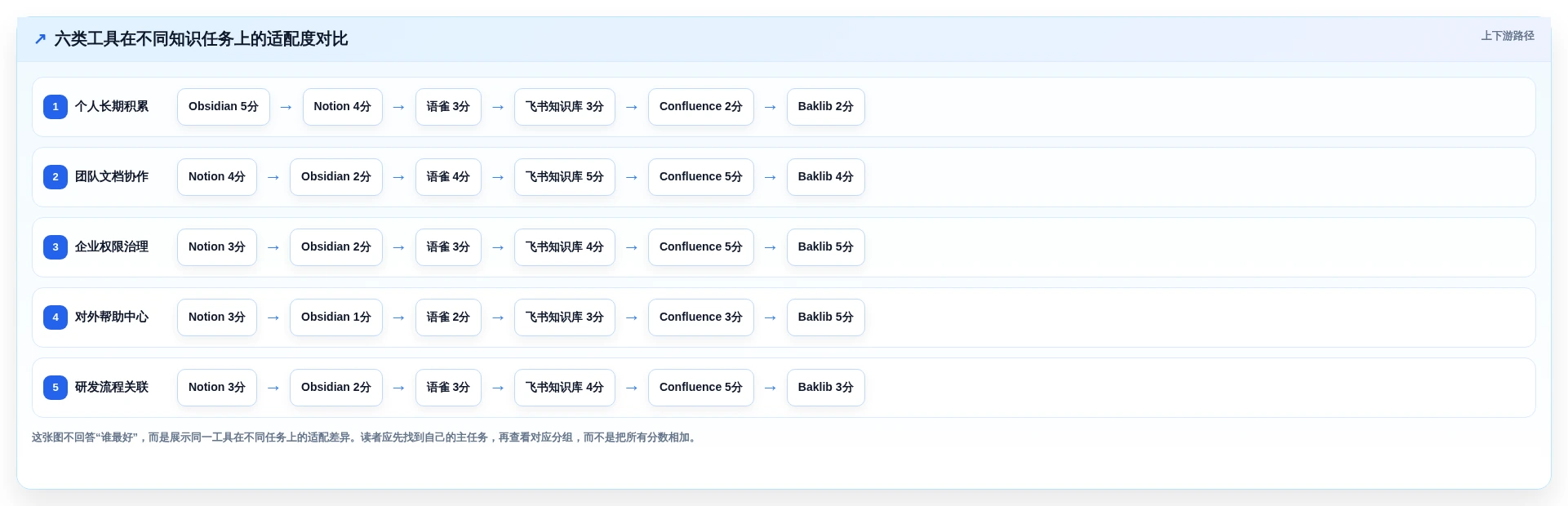Click Notion 3分 in 企业权限治理 row
The height and width of the screenshot is (506, 1568).
pyautogui.click(x=217, y=247)
